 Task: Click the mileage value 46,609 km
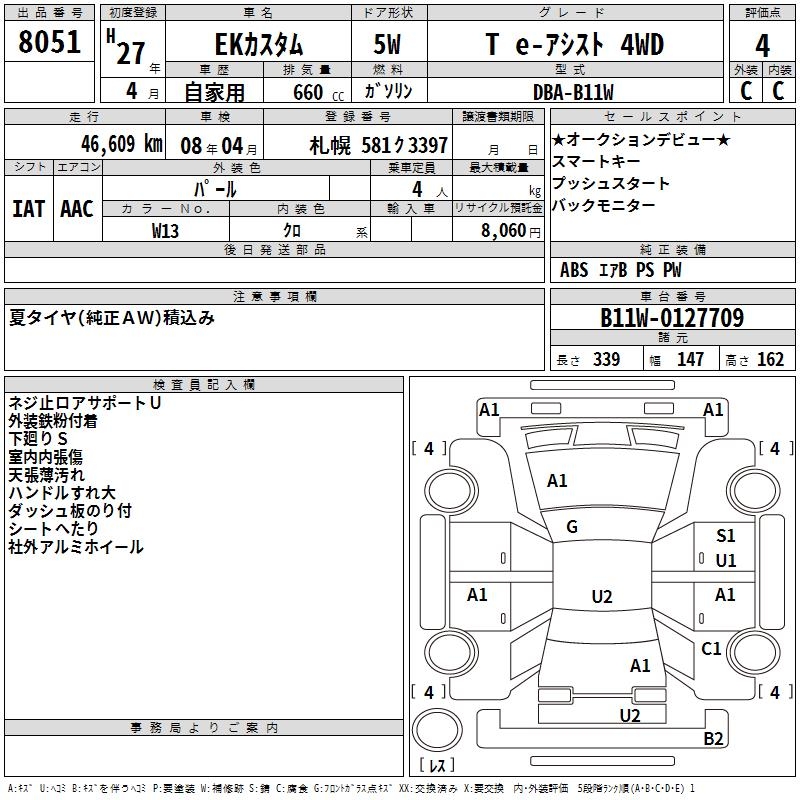[x=100, y=144]
